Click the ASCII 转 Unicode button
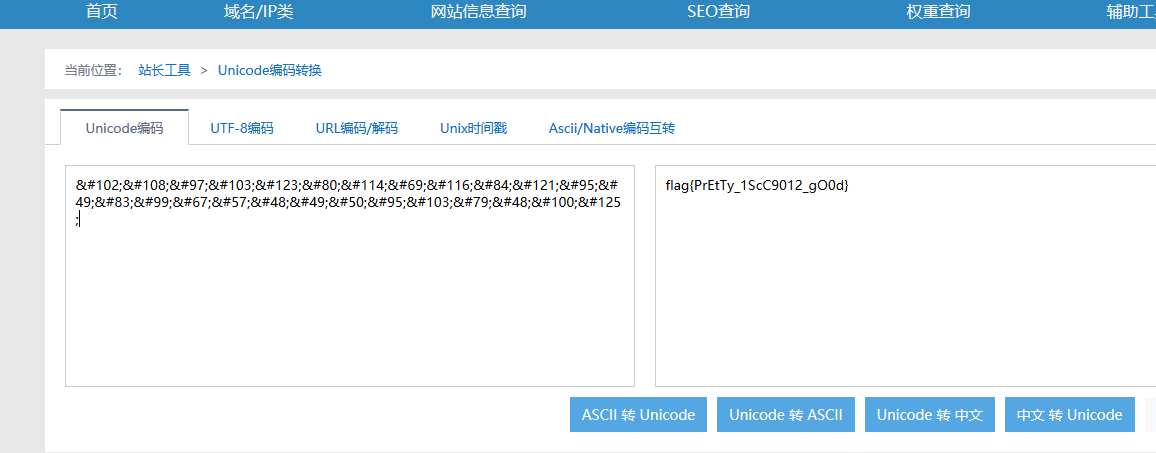 [x=638, y=415]
